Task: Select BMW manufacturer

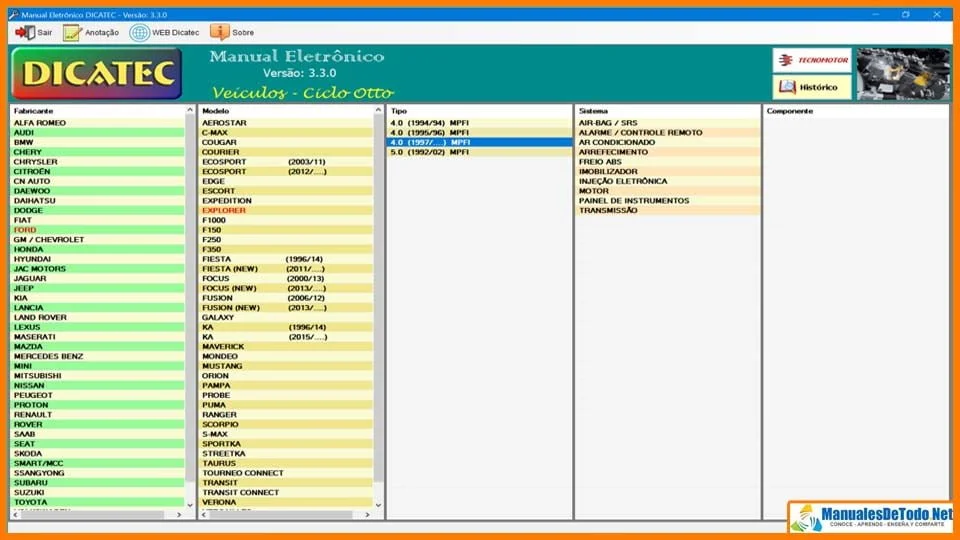Action: [x=98, y=143]
